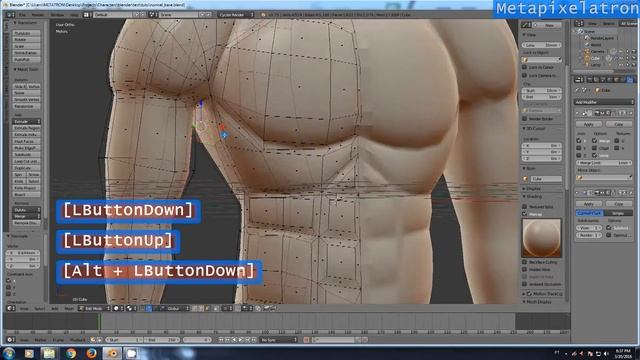Open the Select menu in 3D view header
This screenshot has height=360, width=640.
[x=40, y=309]
